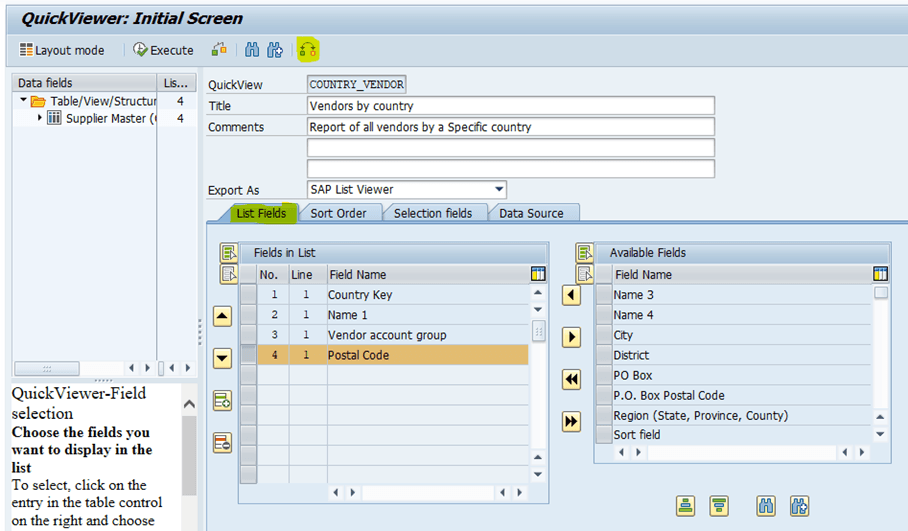Click insert line icon beside Fields in List

[222, 400]
